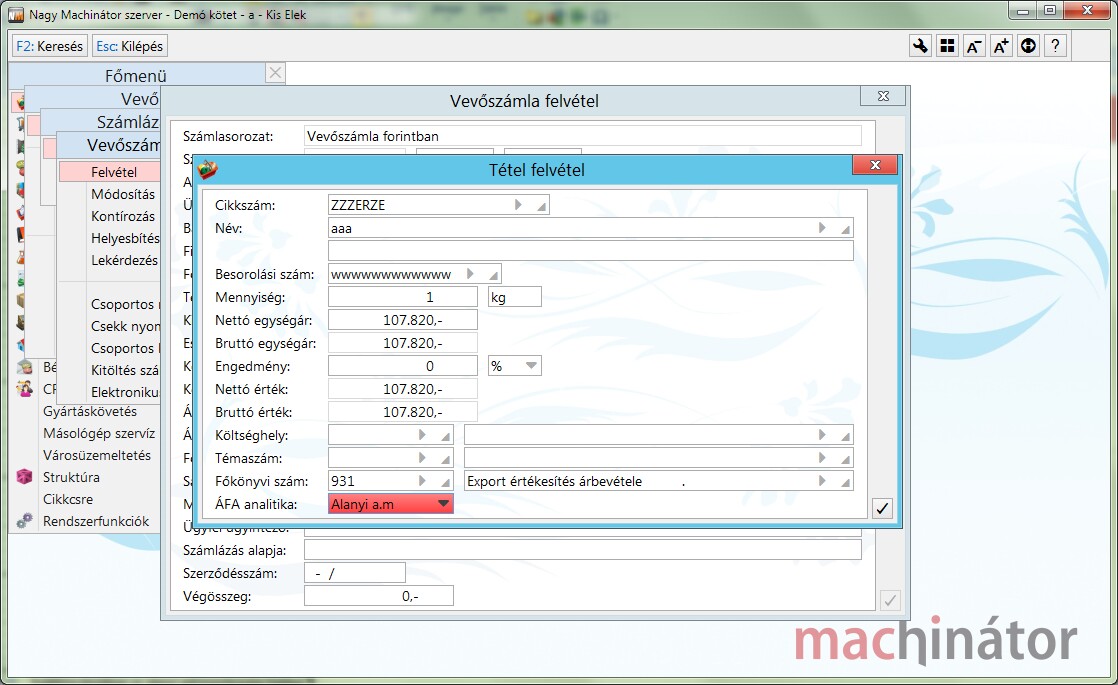Select the Elektroniku... menu item
This screenshot has width=1118, height=685.
coord(125,393)
